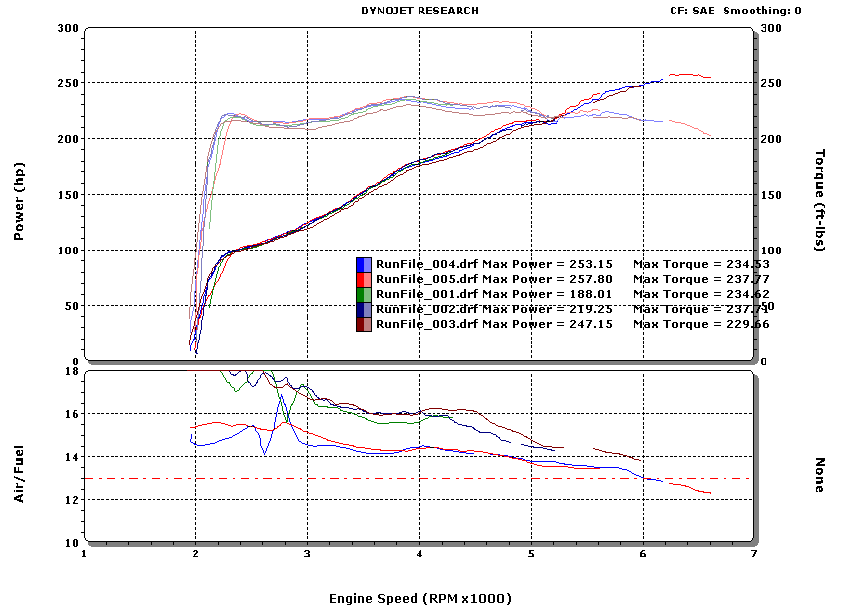This screenshot has width=842, height=615.
Task: Click the Air/Fuel axis label
Action: coord(19,474)
